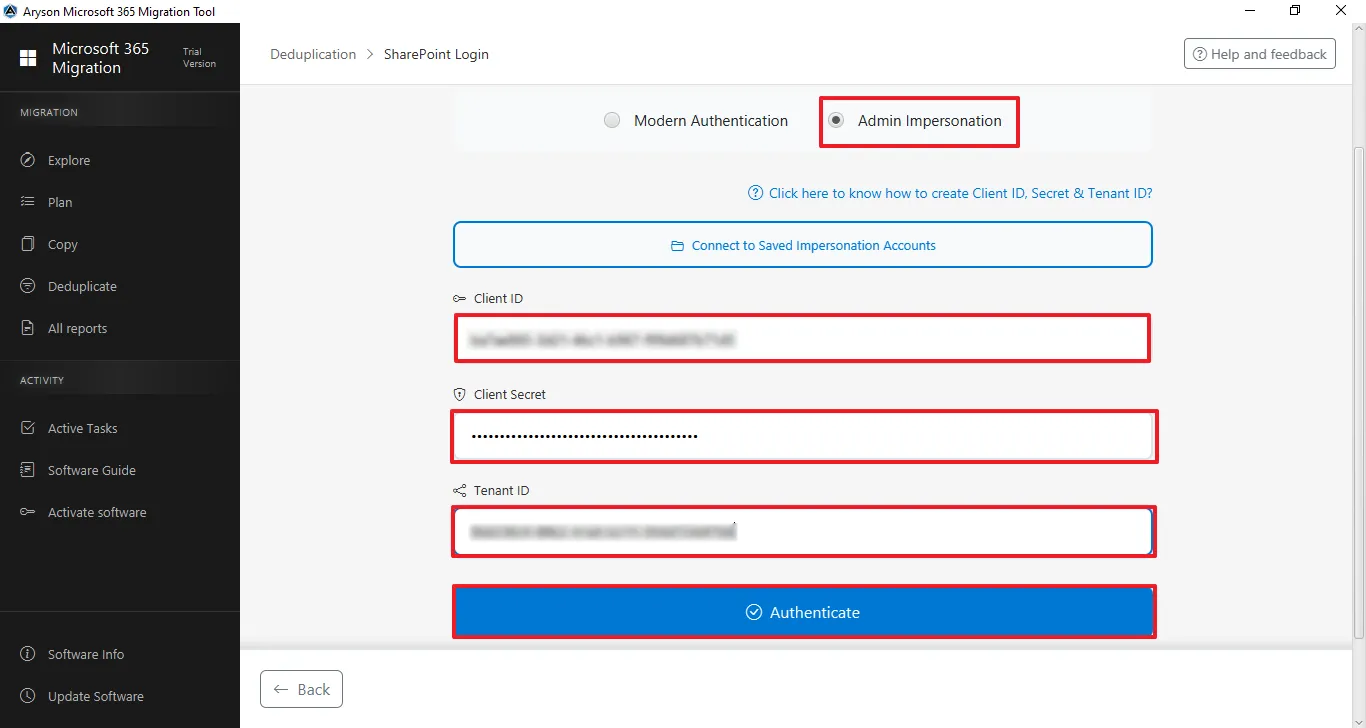Image resolution: width=1366 pixels, height=728 pixels.
Task: Click the Software Guide icon
Action: click(28, 470)
